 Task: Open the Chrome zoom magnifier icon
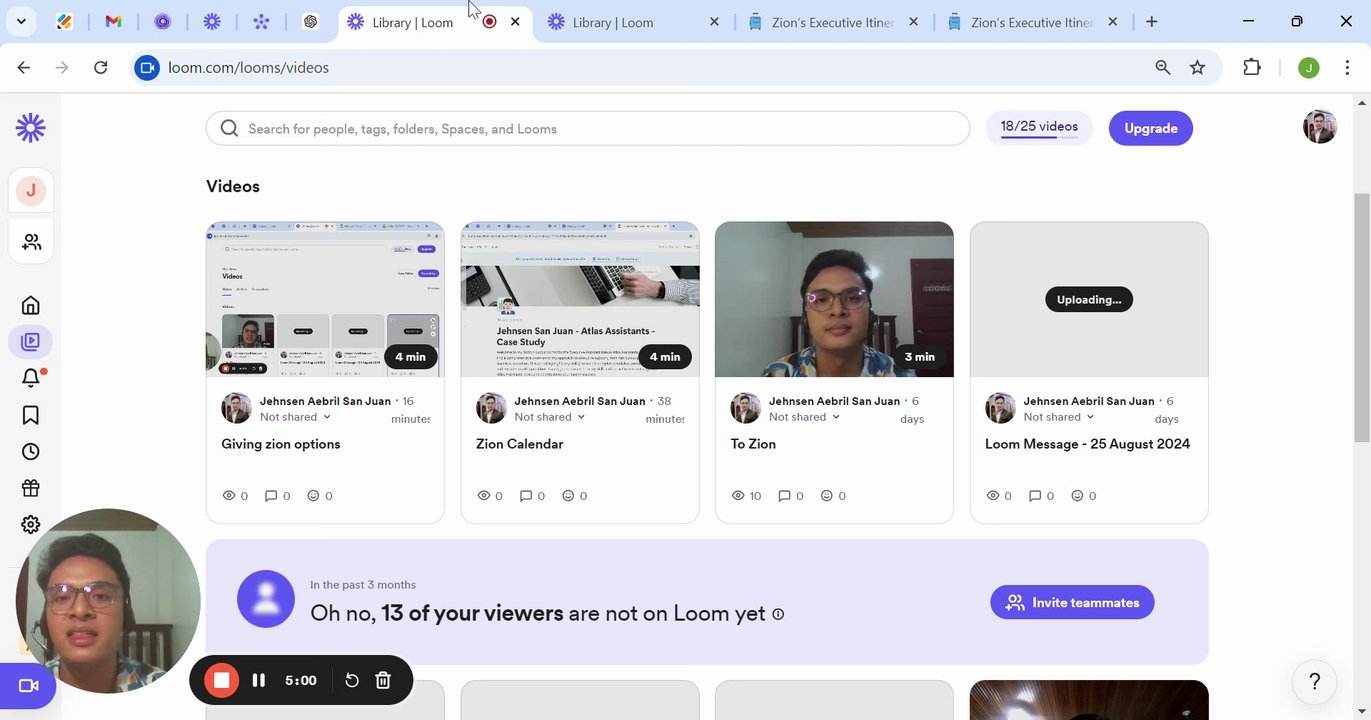(1163, 68)
